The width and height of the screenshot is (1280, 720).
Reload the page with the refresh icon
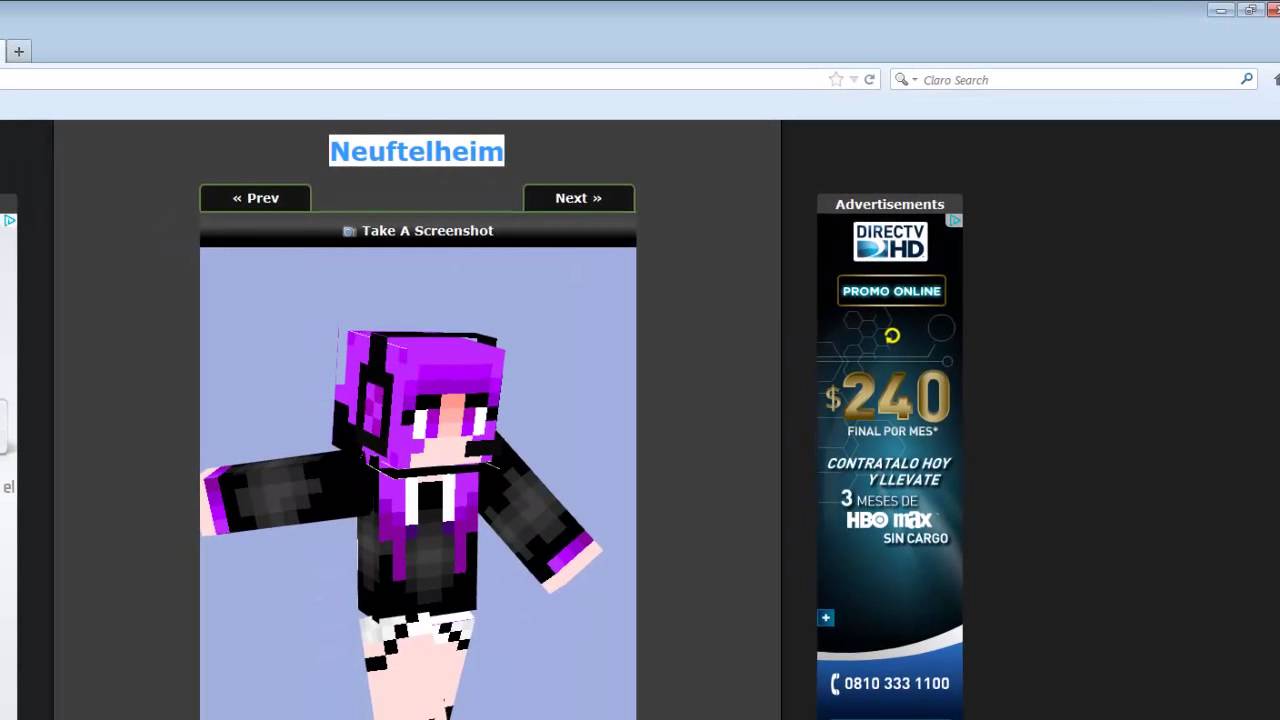point(869,79)
